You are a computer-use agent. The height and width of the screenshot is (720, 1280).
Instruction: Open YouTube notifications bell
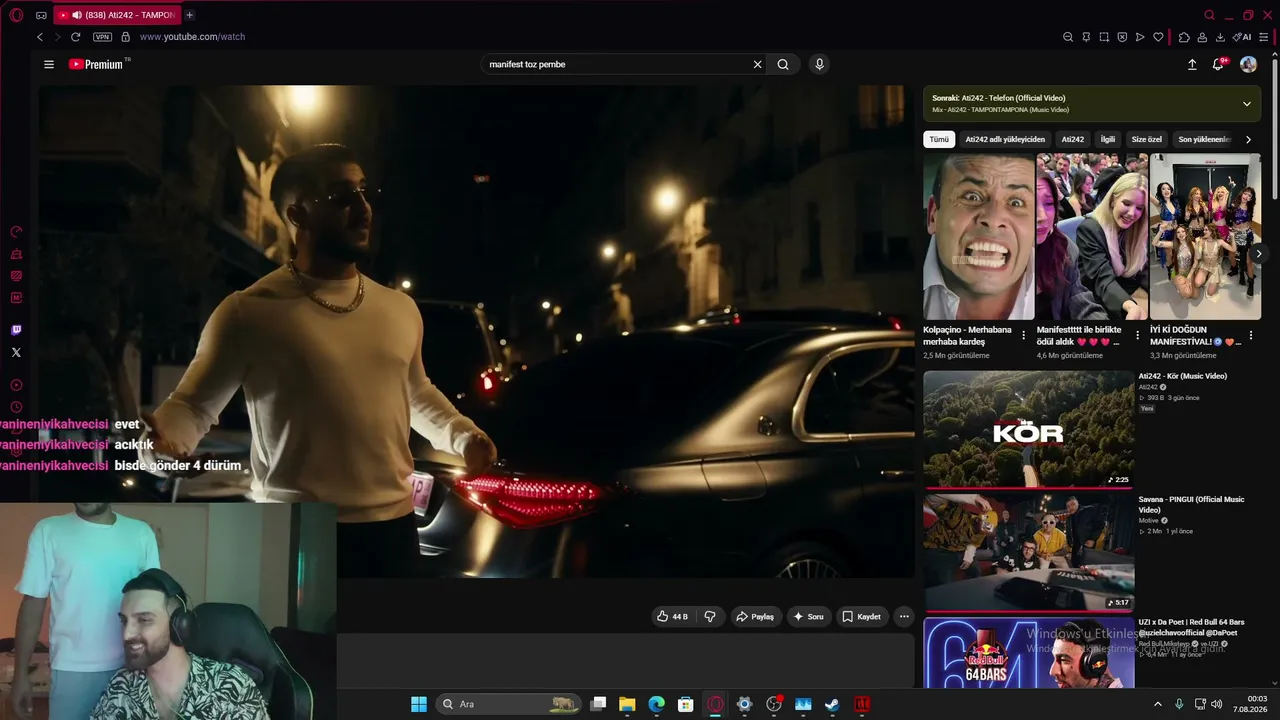1219,64
